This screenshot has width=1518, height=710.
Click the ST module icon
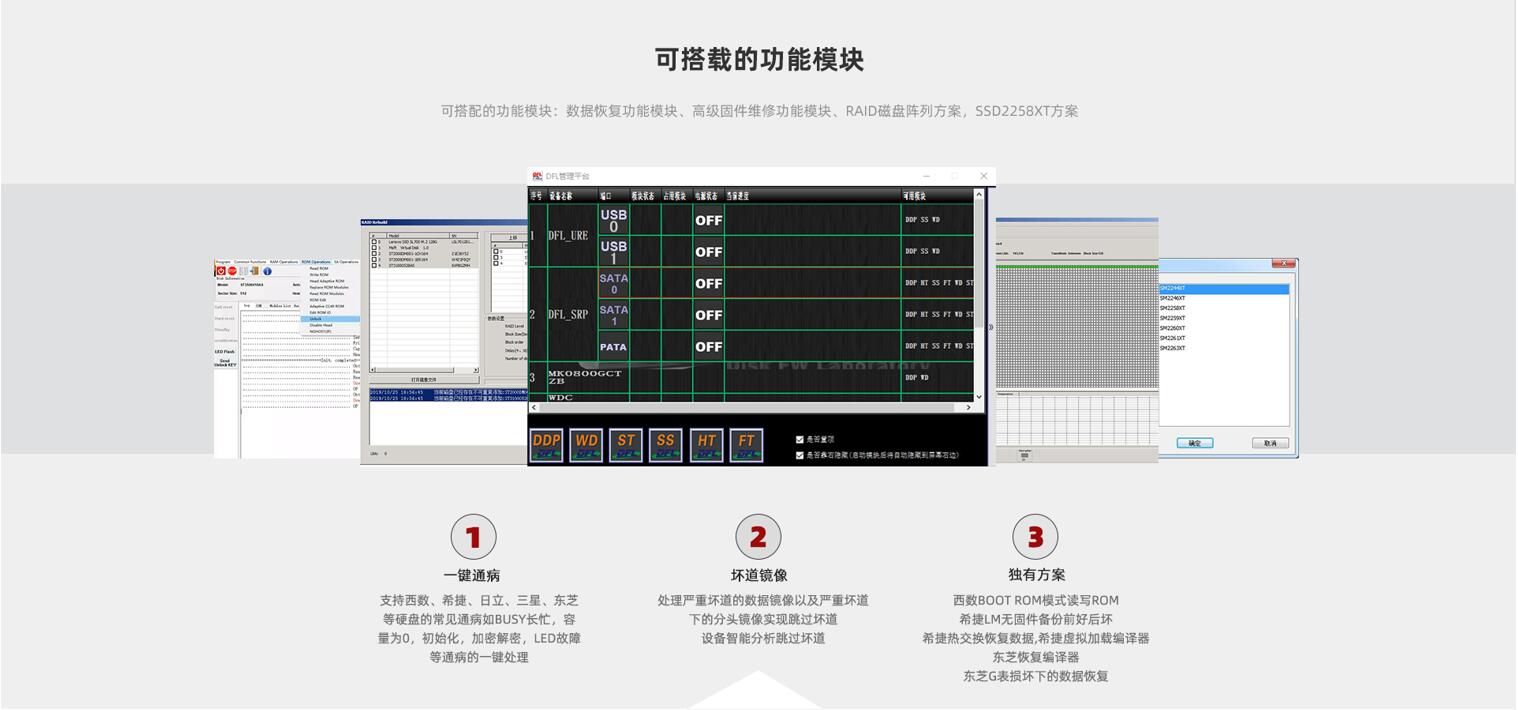tap(626, 446)
